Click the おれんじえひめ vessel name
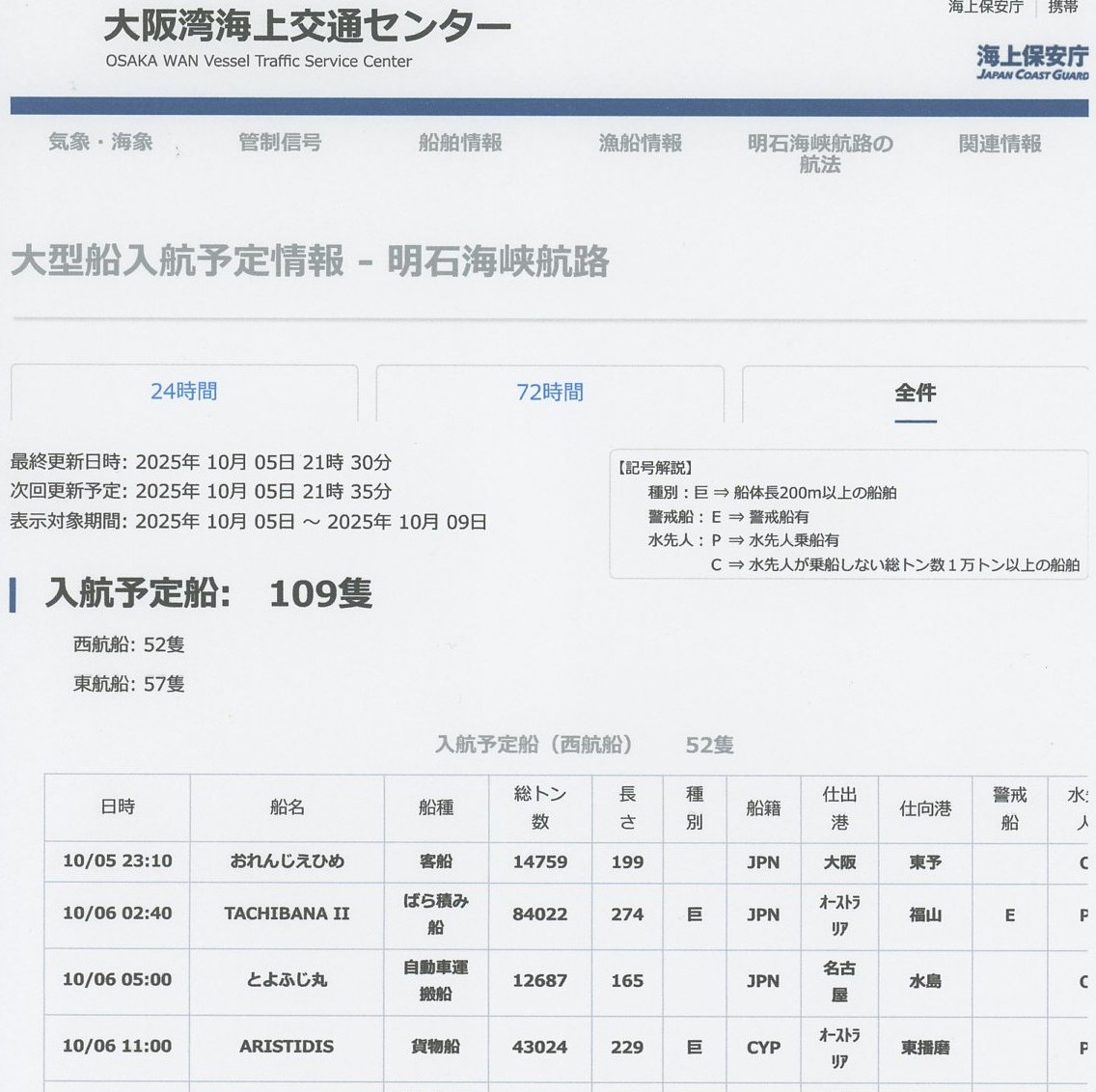 point(287,861)
